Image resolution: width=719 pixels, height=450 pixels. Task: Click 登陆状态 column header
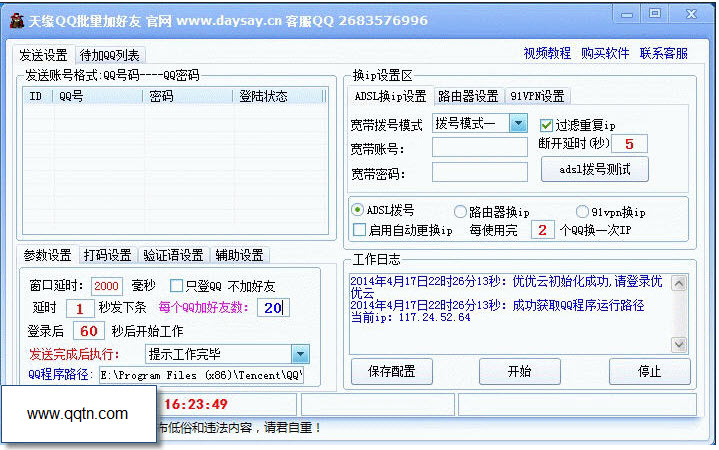click(278, 96)
